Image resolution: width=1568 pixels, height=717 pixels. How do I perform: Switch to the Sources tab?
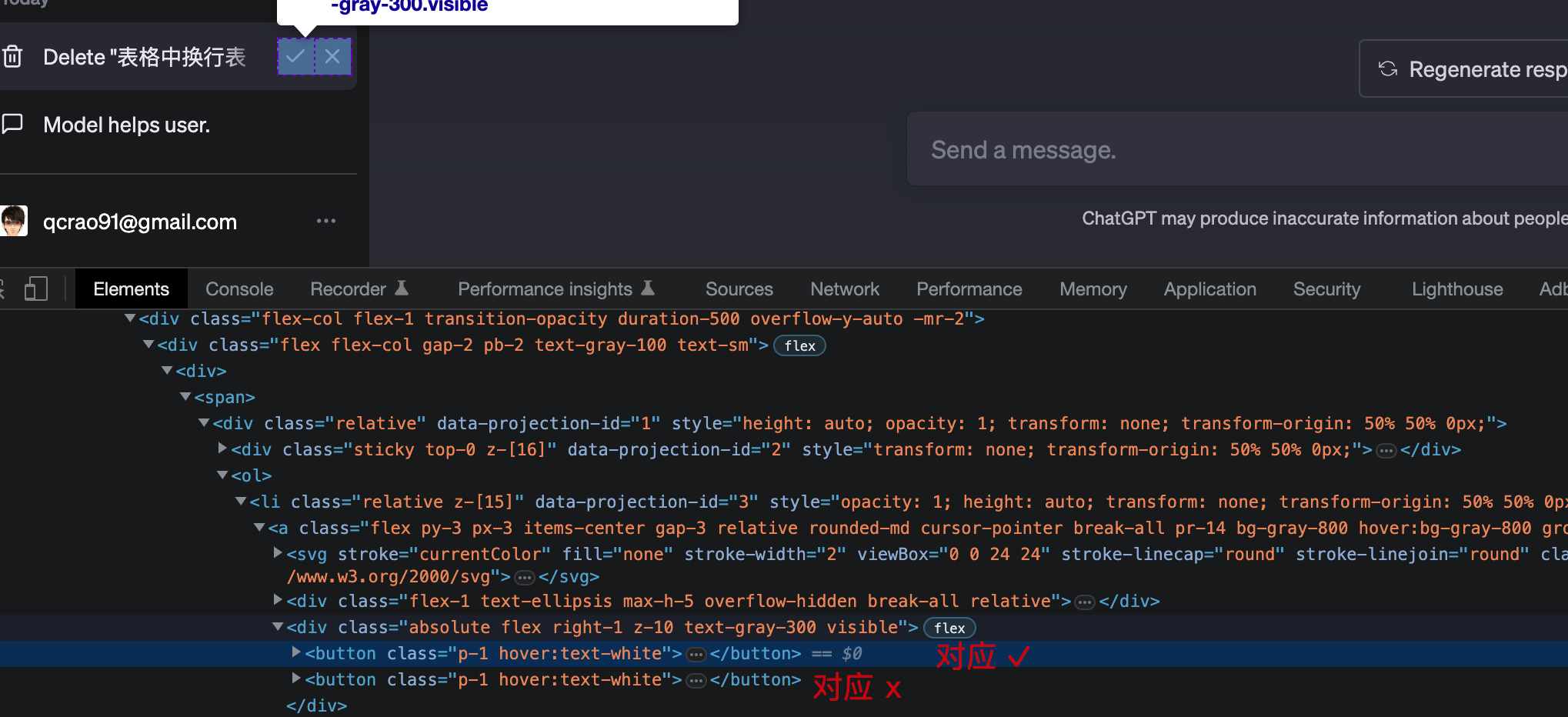739,289
